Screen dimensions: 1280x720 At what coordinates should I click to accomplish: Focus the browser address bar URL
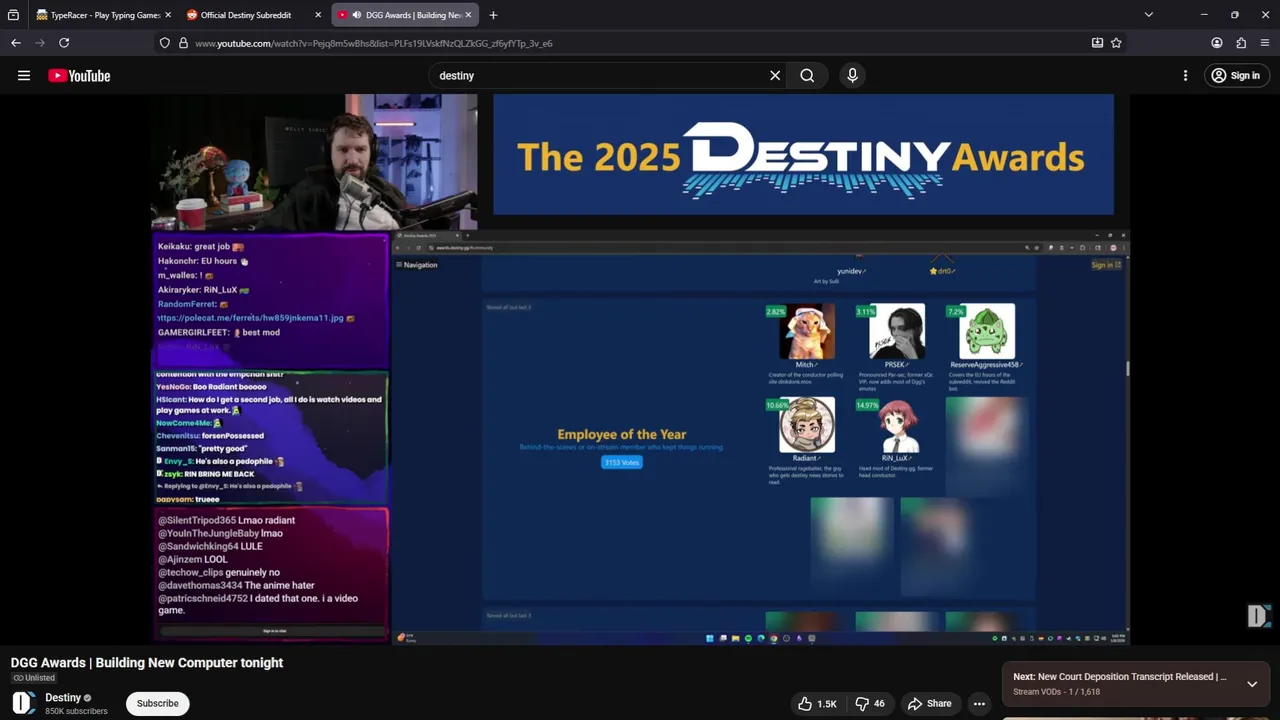click(638, 43)
